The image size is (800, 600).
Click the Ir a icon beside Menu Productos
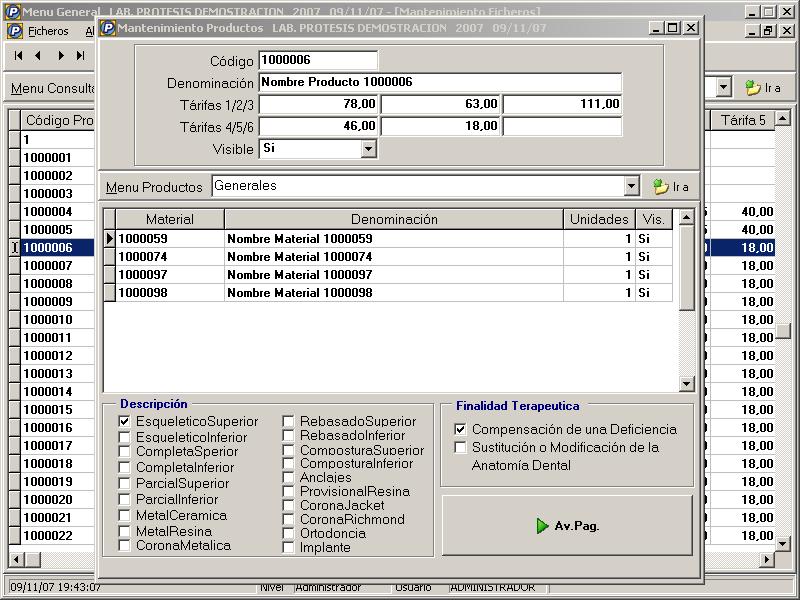point(661,187)
